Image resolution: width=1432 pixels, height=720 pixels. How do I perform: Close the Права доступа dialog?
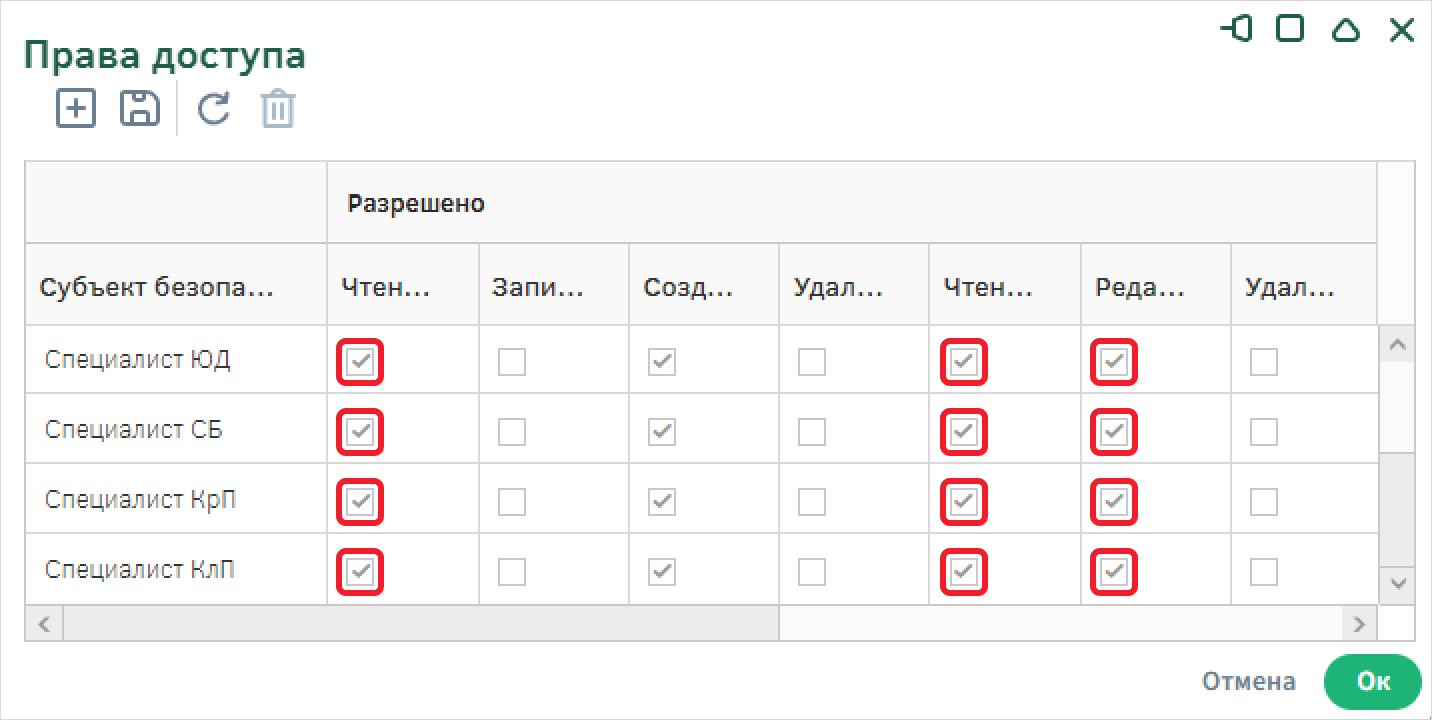click(1402, 30)
